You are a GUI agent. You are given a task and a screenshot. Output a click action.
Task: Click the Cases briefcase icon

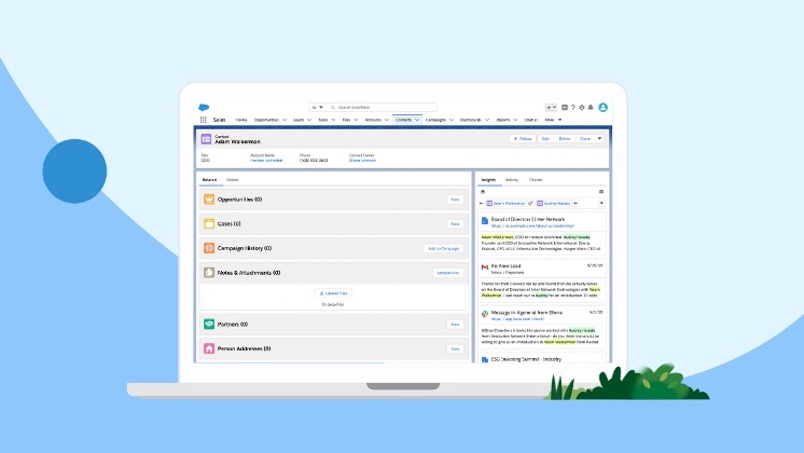(x=209, y=224)
